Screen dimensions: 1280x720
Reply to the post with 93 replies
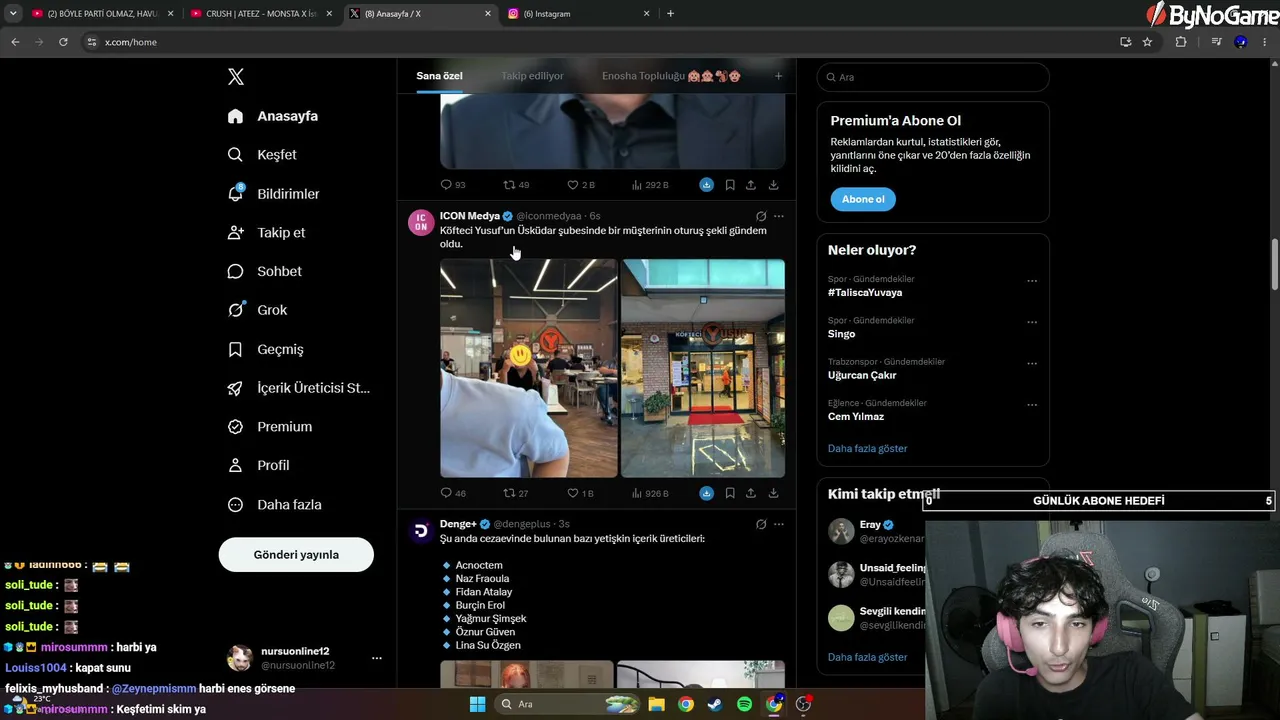446,185
